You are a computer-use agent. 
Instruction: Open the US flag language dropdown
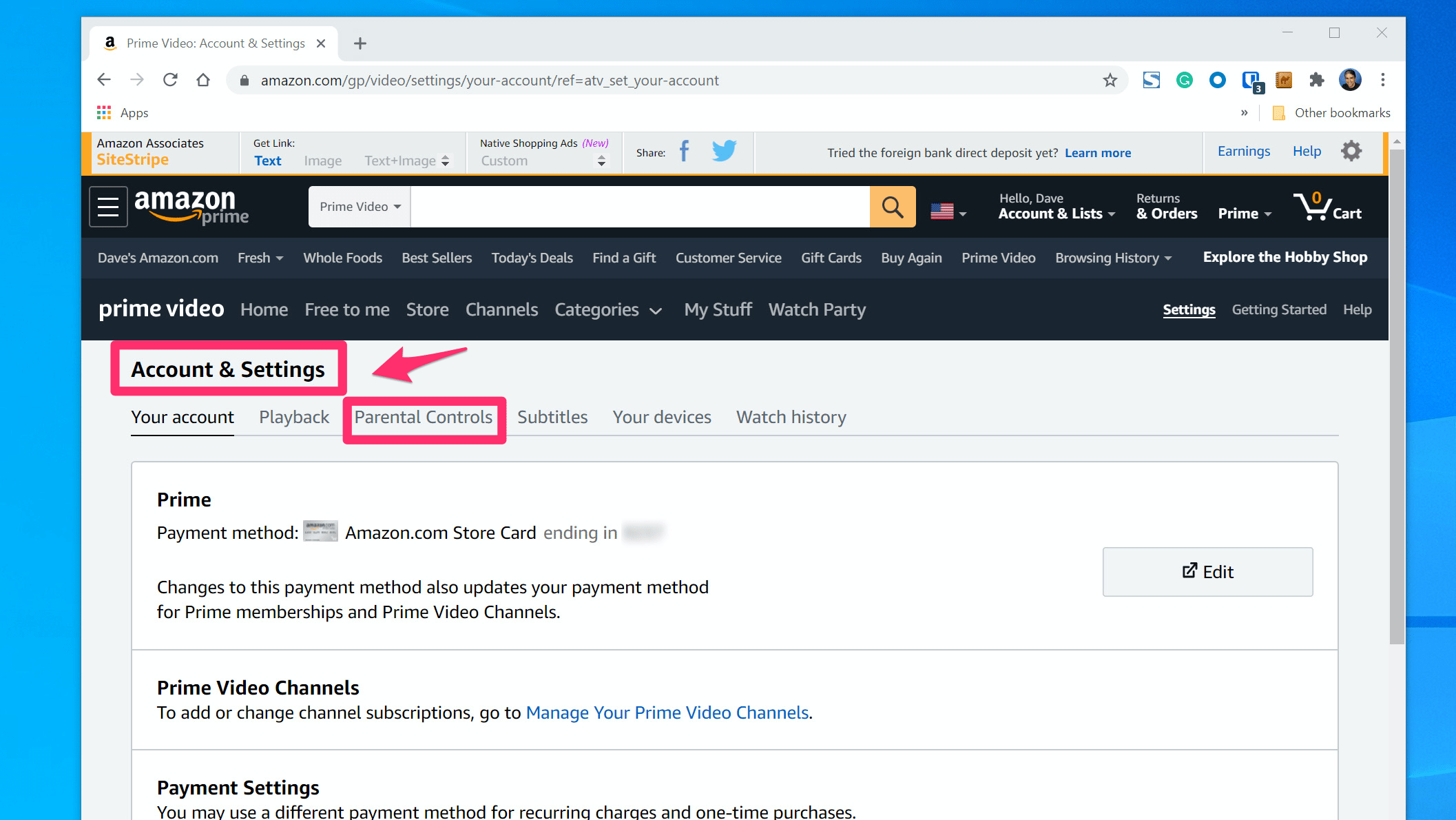[x=948, y=212]
